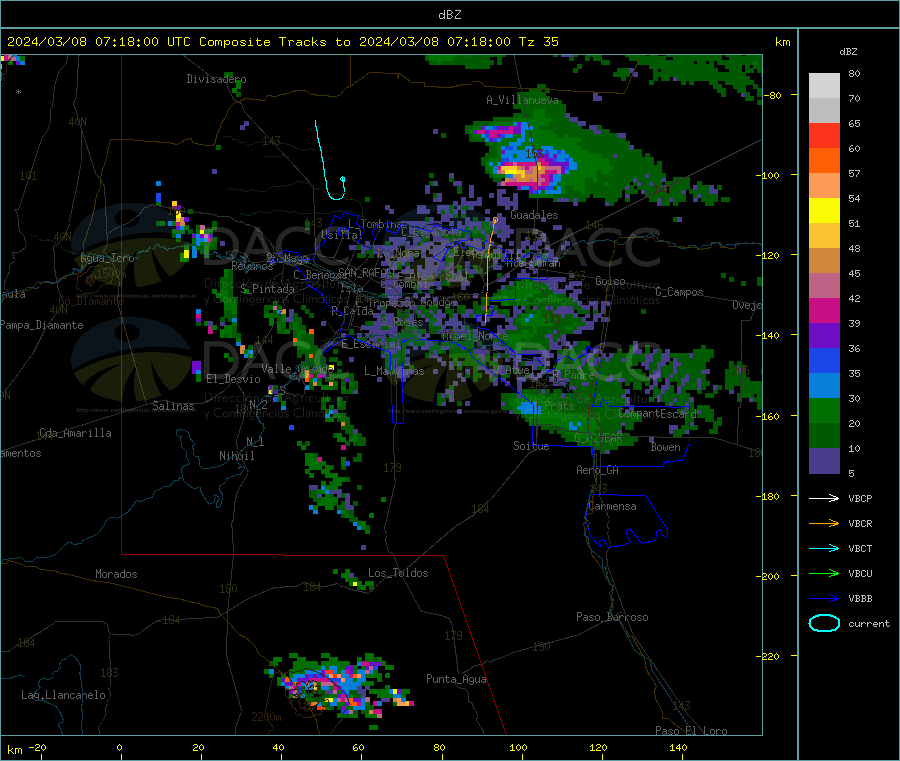The image size is (900, 761).
Task: Click the orange storm track near Guadales
Action: pos(488,270)
